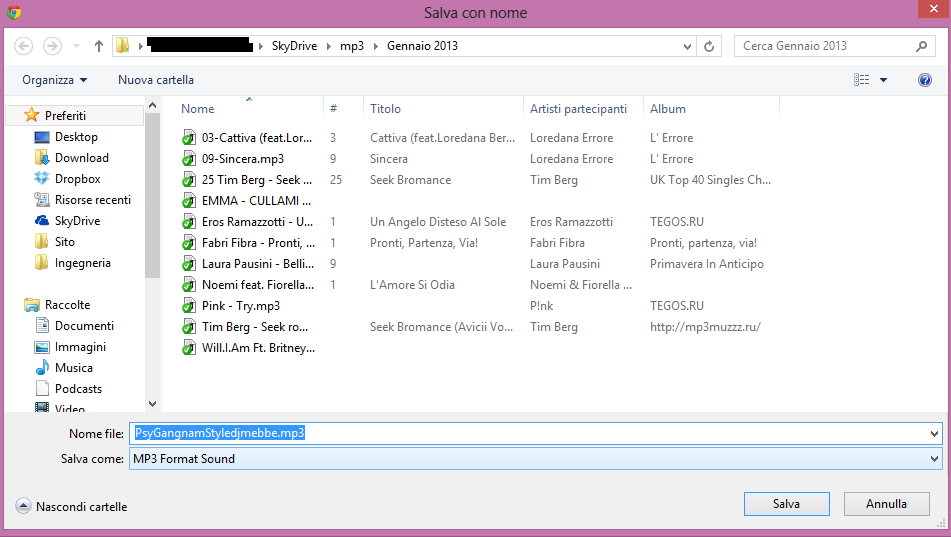The height and width of the screenshot is (537, 951).
Task: Go up one folder level
Action: tap(98, 46)
